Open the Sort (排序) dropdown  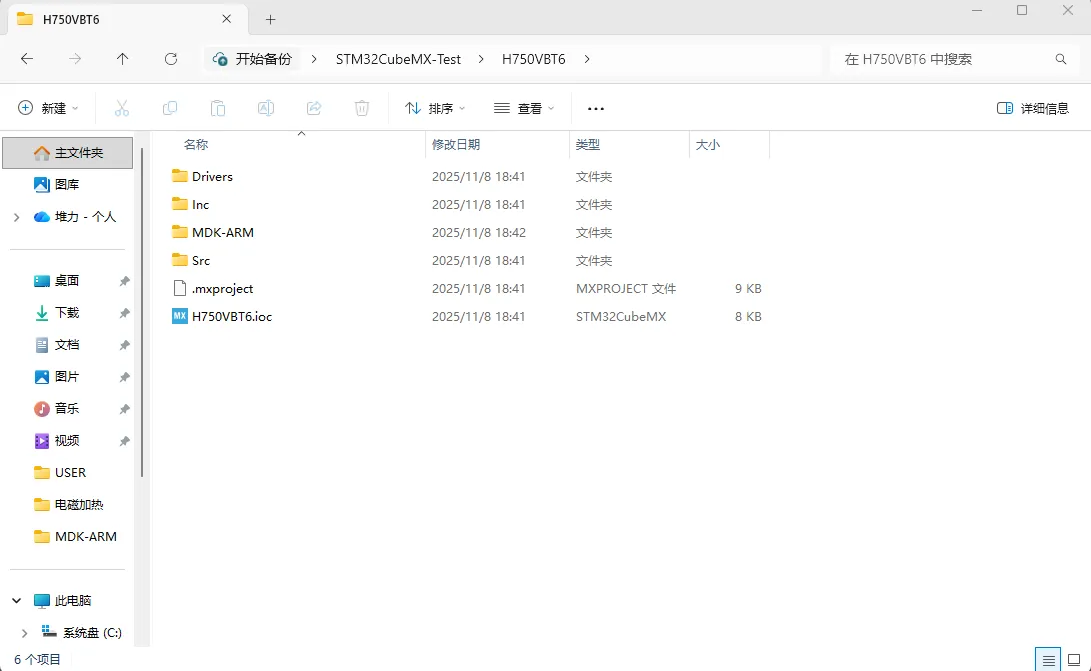[435, 108]
